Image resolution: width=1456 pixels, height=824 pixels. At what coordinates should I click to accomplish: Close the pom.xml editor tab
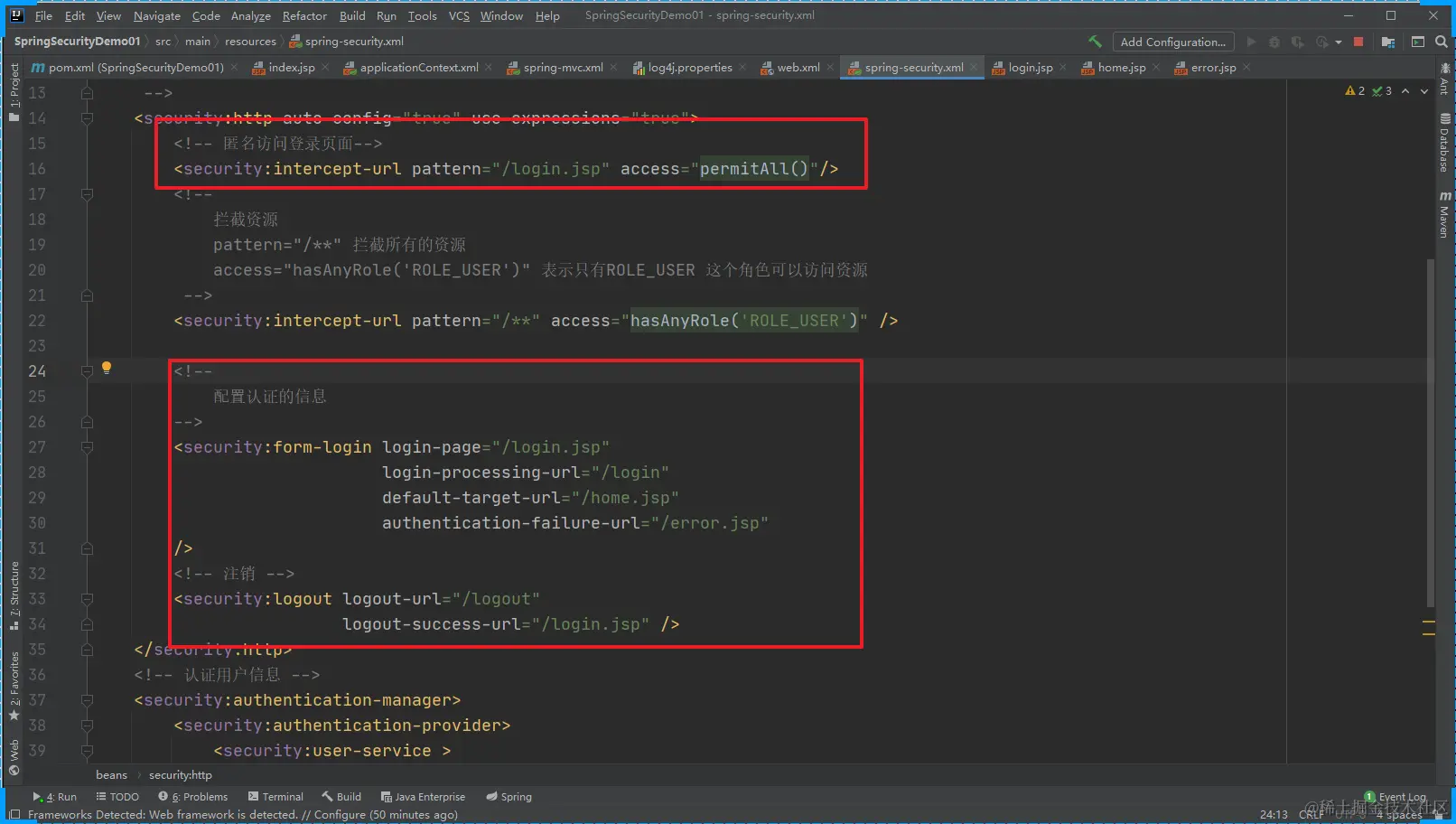(x=235, y=68)
